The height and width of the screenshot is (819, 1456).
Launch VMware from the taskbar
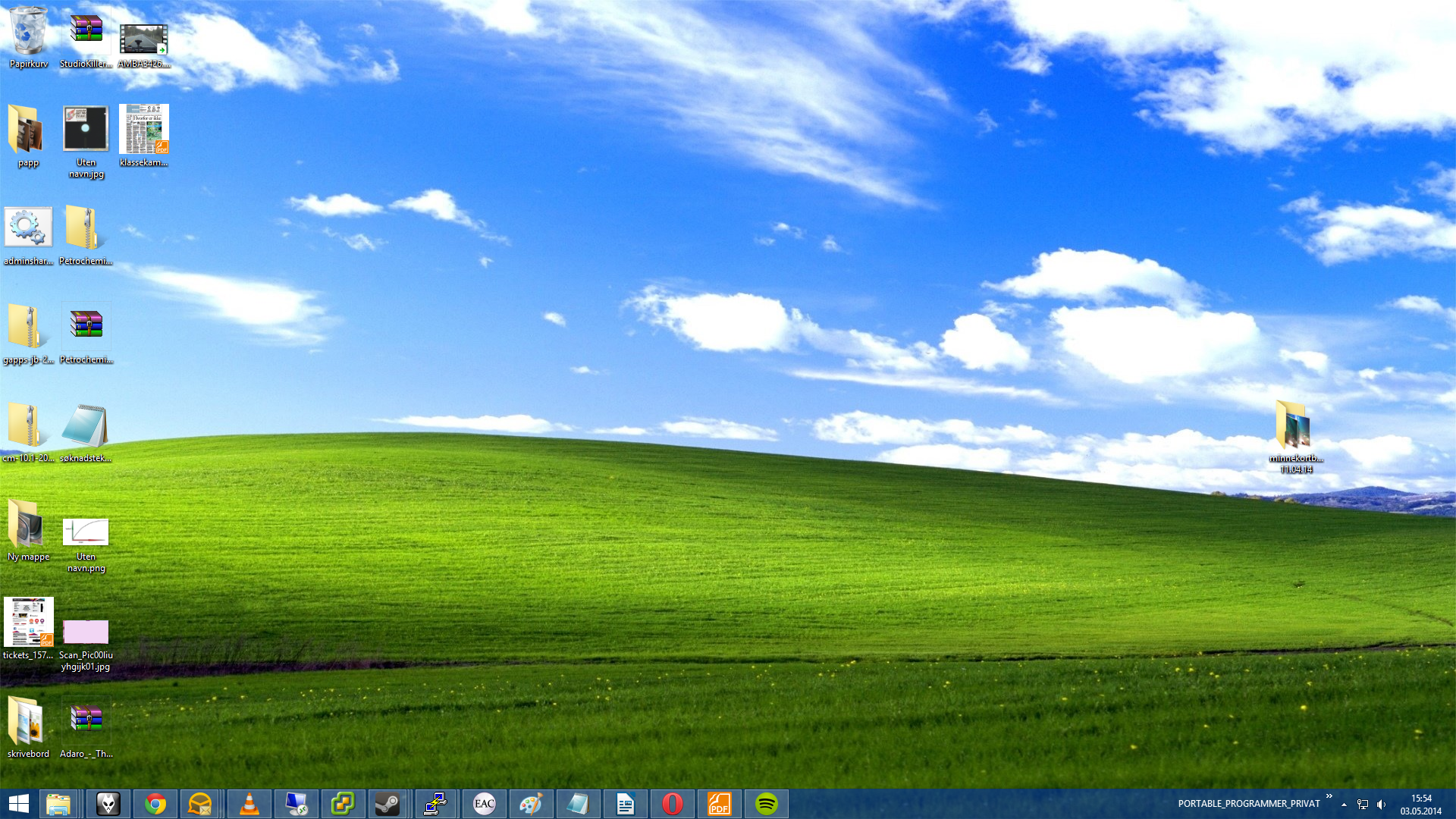[x=343, y=804]
